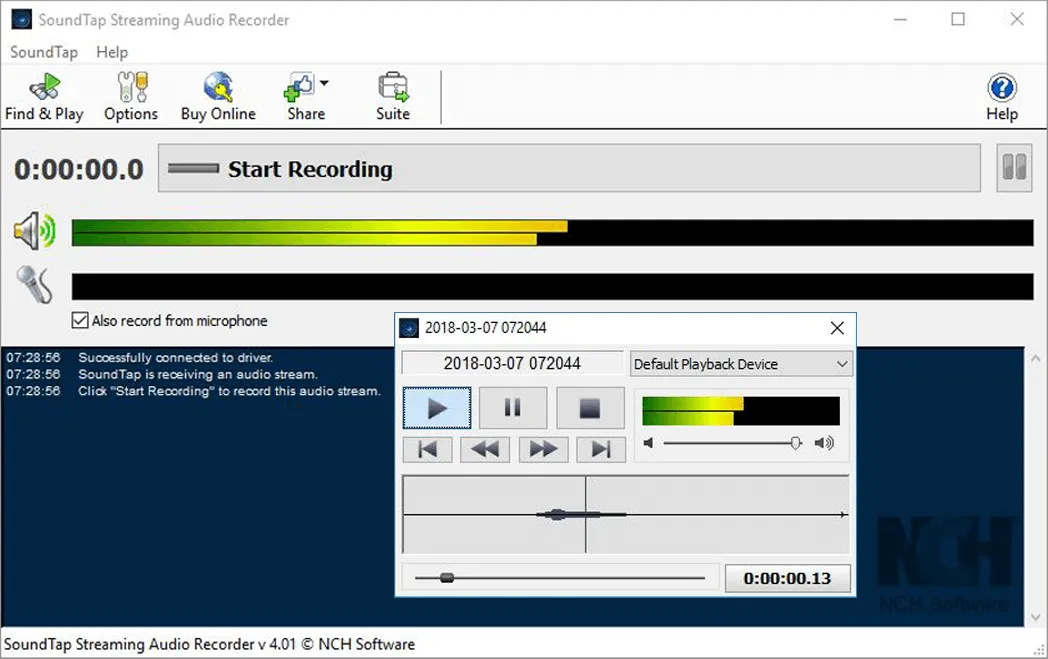The height and width of the screenshot is (659, 1048).
Task: Open the Help documentation
Action: [1002, 95]
